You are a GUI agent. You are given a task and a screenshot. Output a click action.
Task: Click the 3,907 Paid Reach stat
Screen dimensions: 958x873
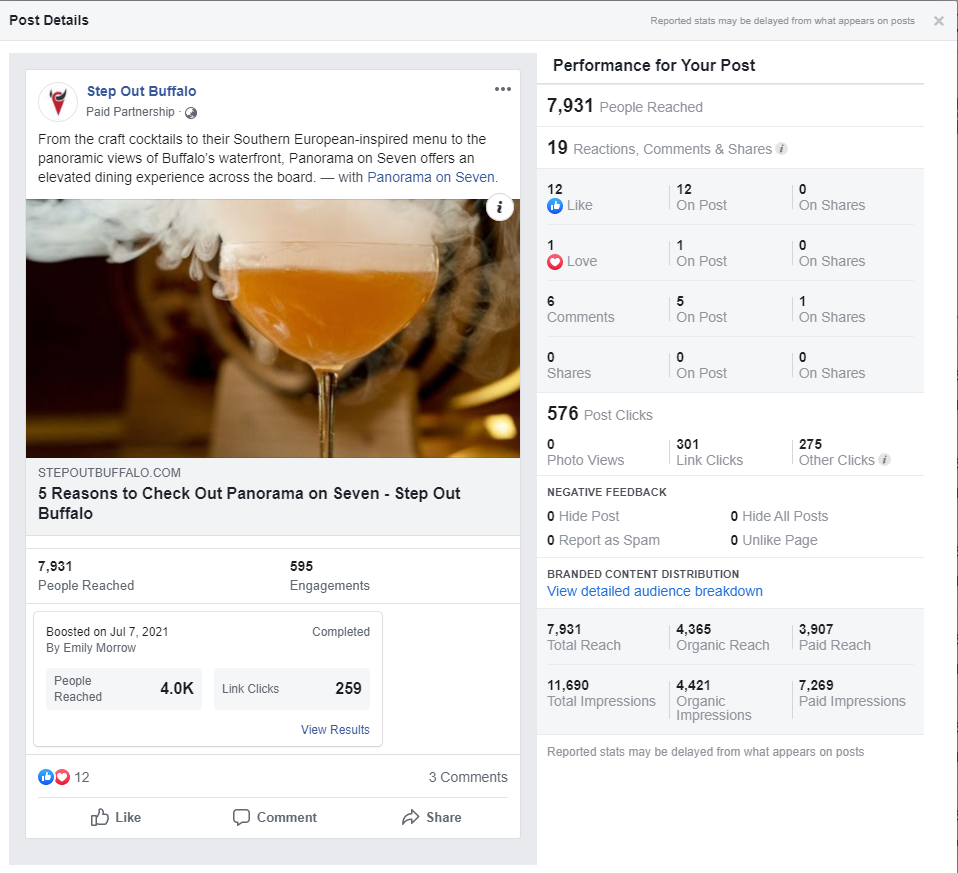point(835,637)
